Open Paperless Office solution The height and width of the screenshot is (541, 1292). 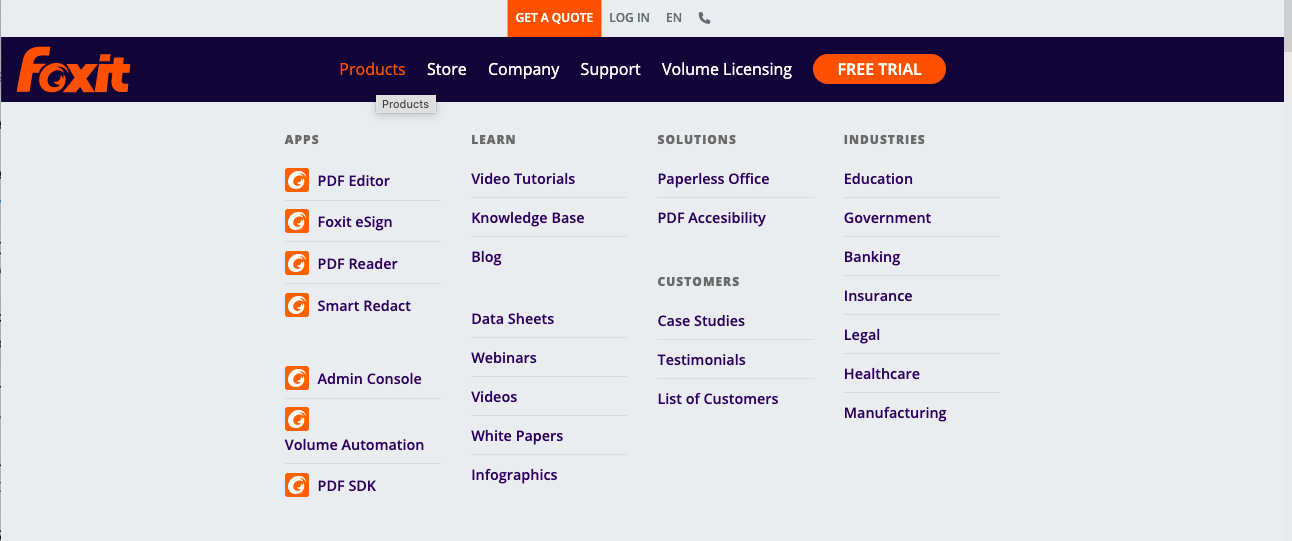coord(713,179)
